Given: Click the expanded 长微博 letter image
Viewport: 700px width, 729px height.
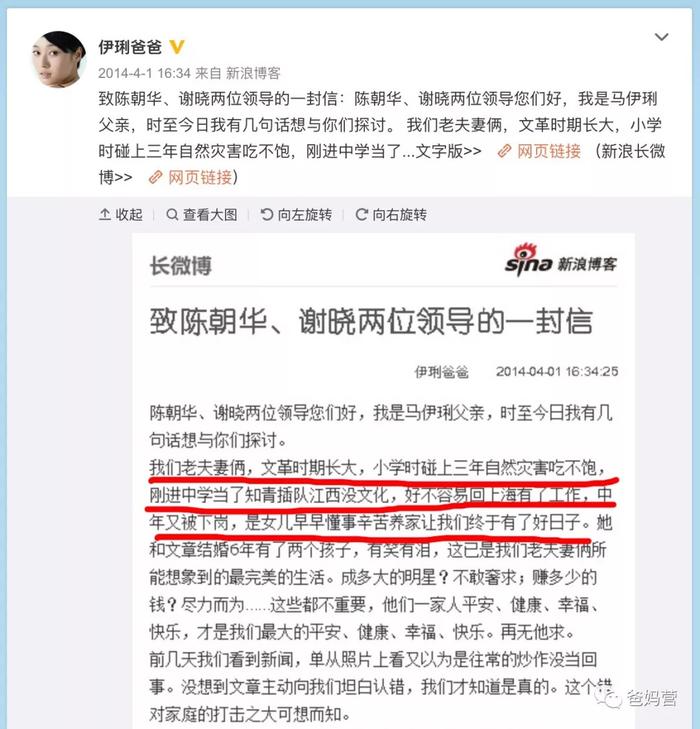Looking at the screenshot, I should [x=383, y=481].
